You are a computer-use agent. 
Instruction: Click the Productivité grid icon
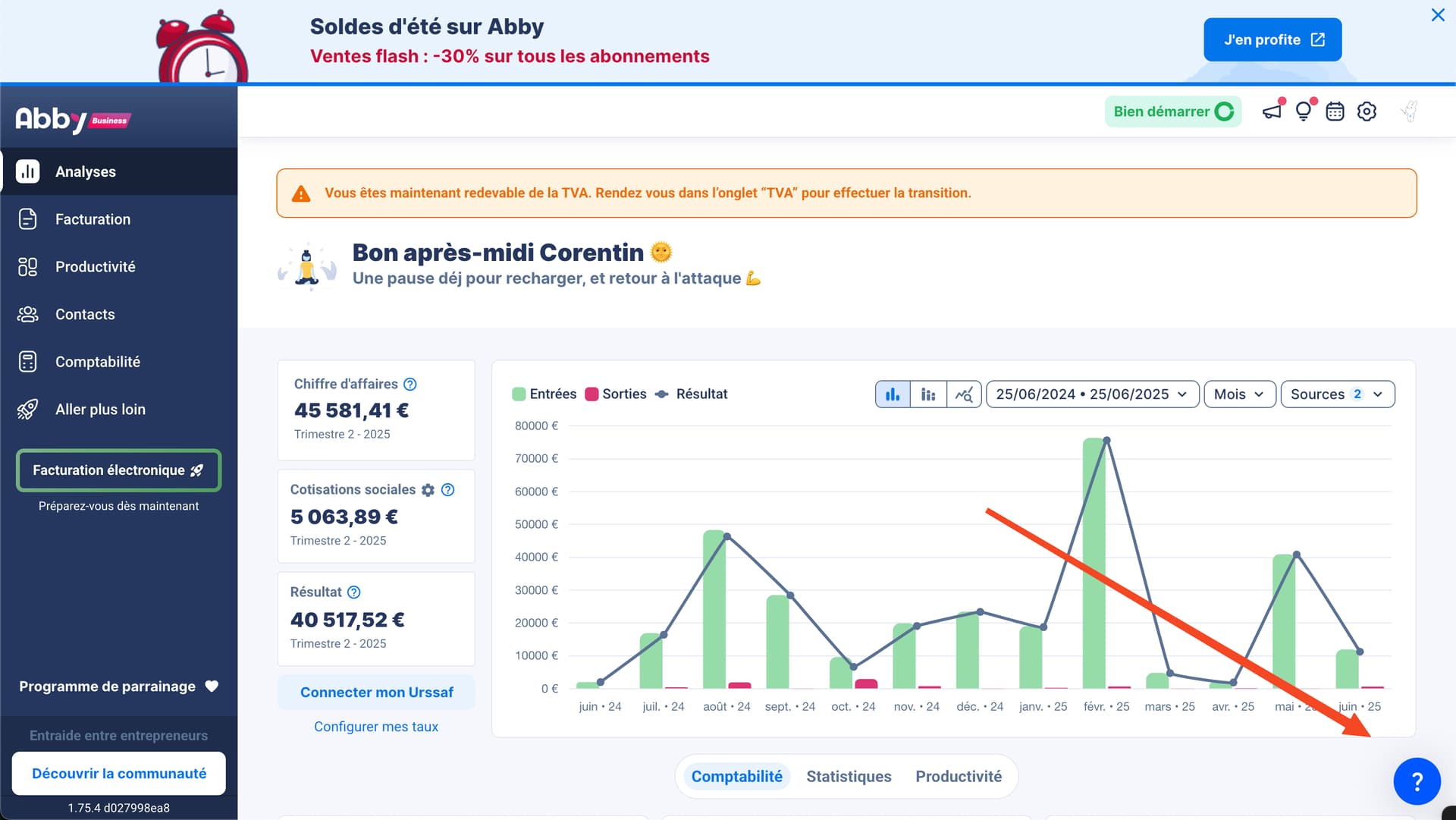(x=28, y=267)
